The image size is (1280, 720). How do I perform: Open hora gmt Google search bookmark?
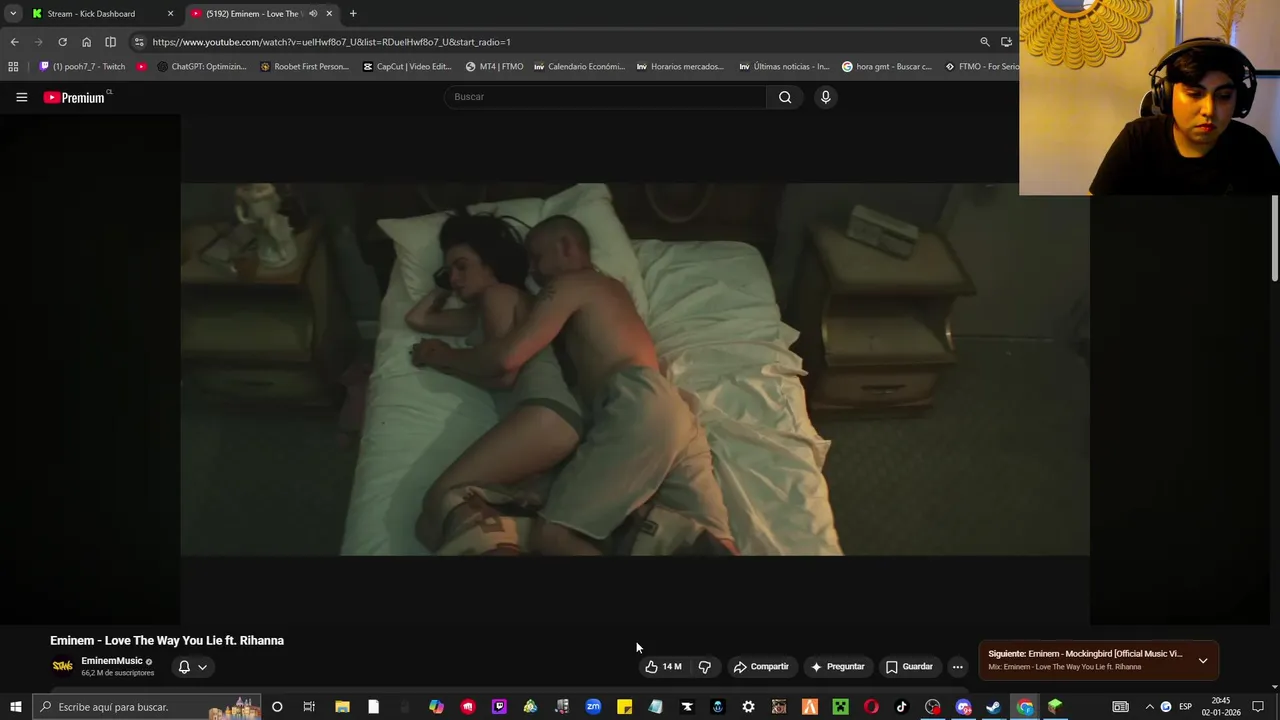887,67
